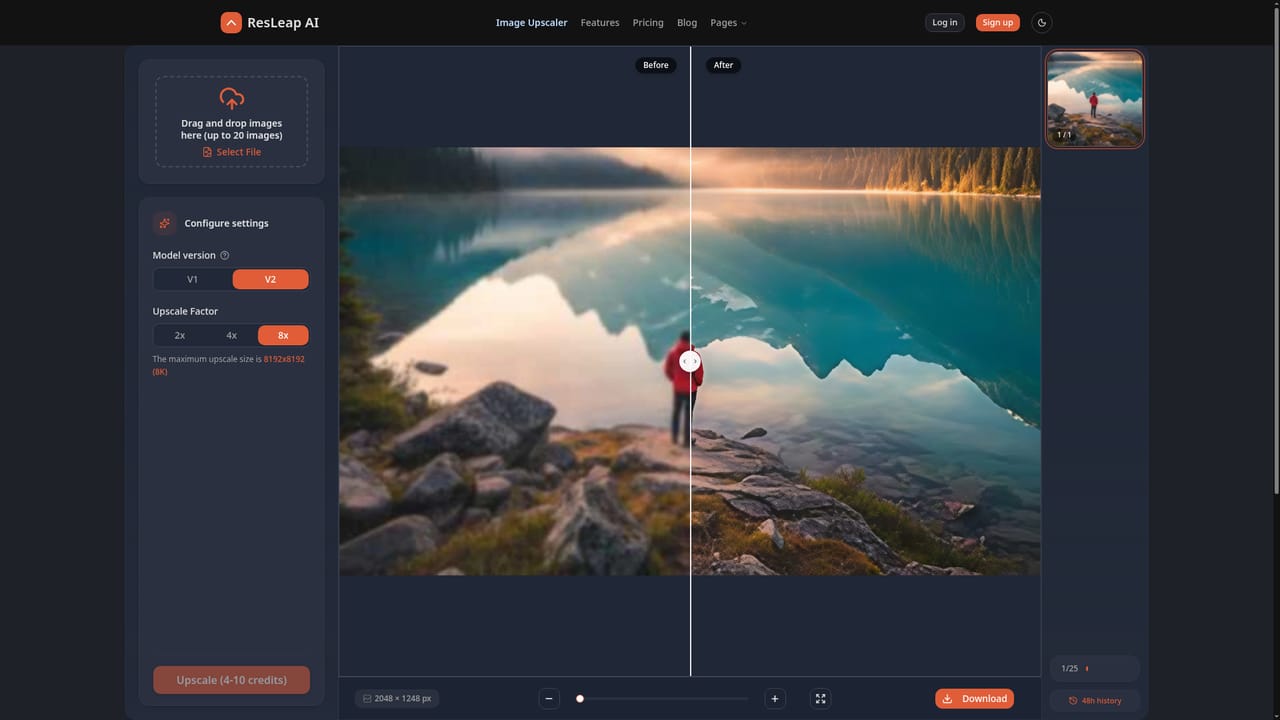
Task: Open the 48h history button
Action: pos(1095,700)
